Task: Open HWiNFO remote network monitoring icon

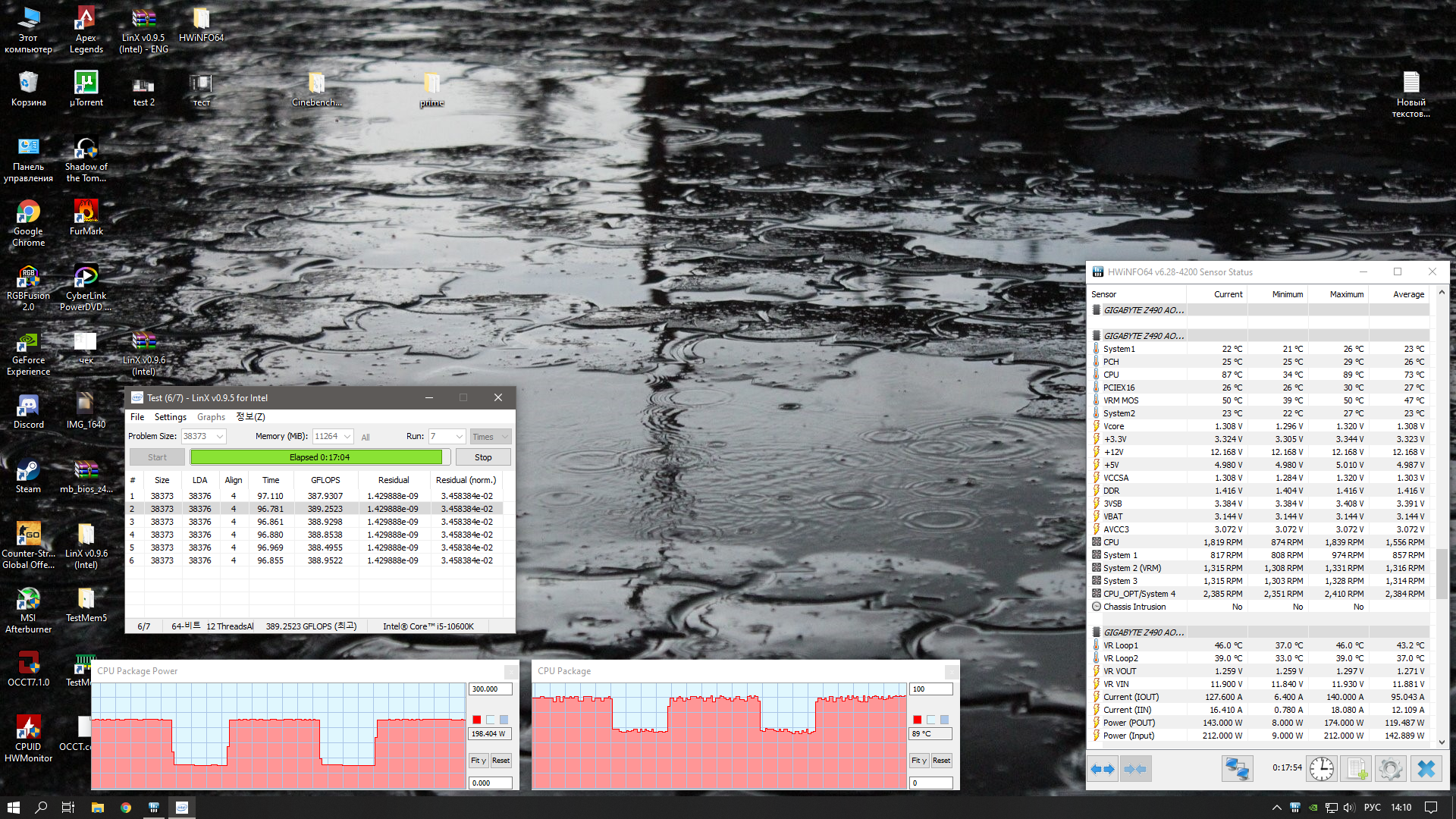Action: 1237,769
